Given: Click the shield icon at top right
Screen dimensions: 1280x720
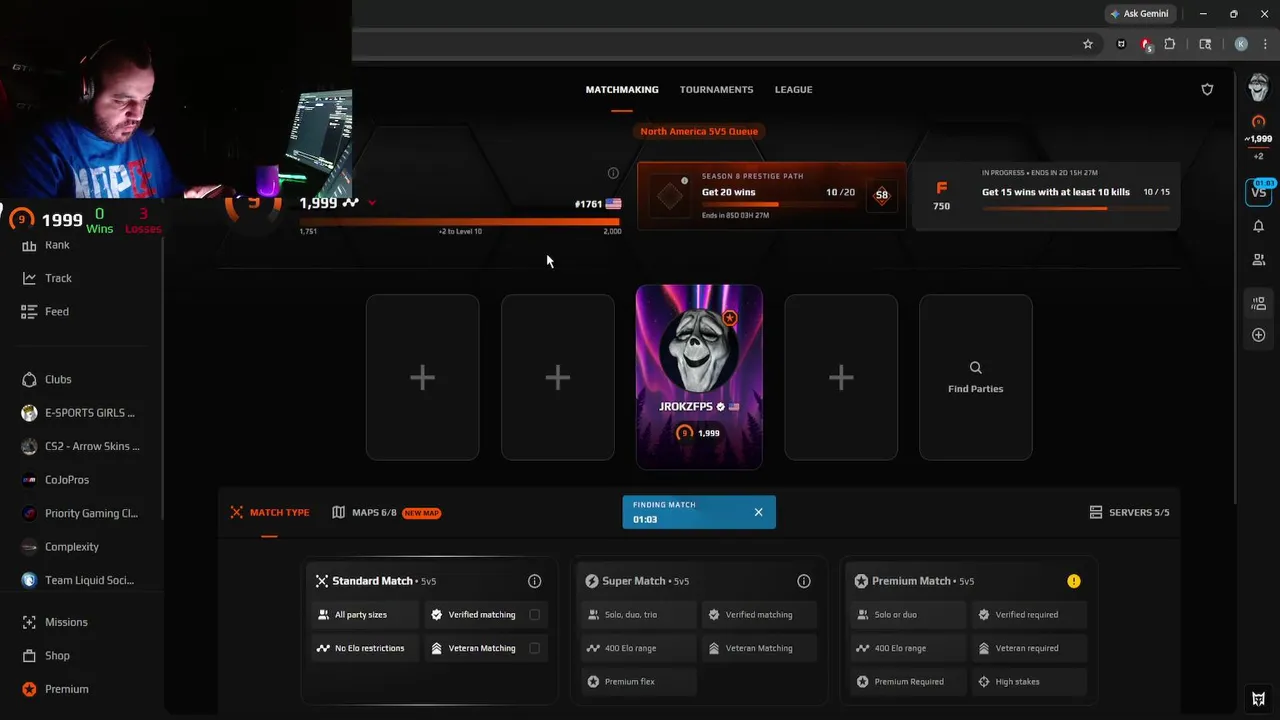Looking at the screenshot, I should coord(1207,89).
